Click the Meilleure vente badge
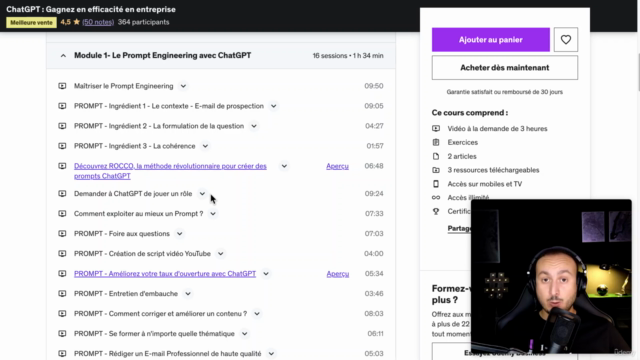 point(31,22)
